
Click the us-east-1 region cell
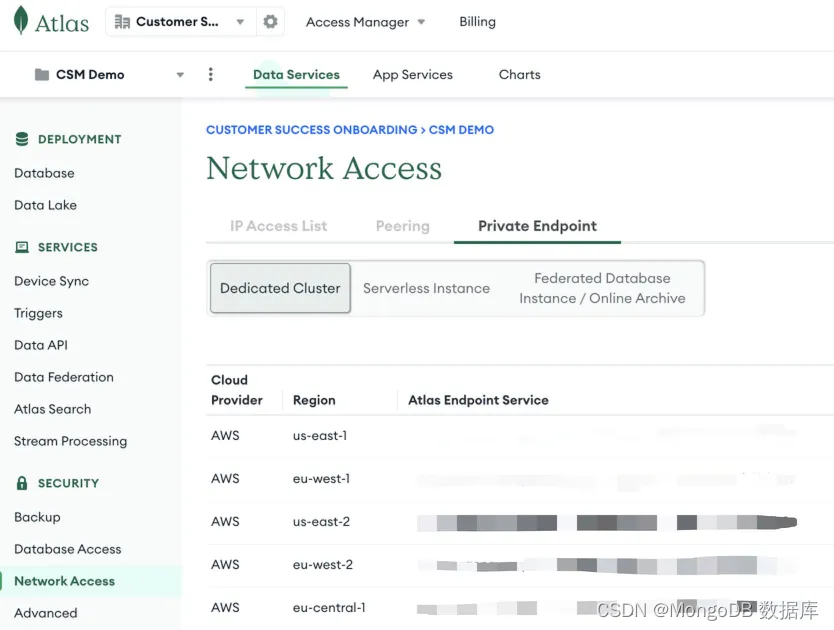320,435
